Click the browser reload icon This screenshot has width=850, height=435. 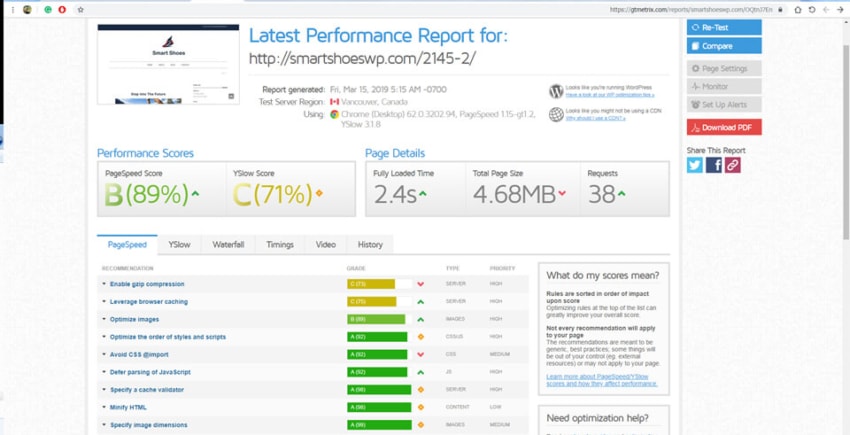pyautogui.click(x=812, y=9)
